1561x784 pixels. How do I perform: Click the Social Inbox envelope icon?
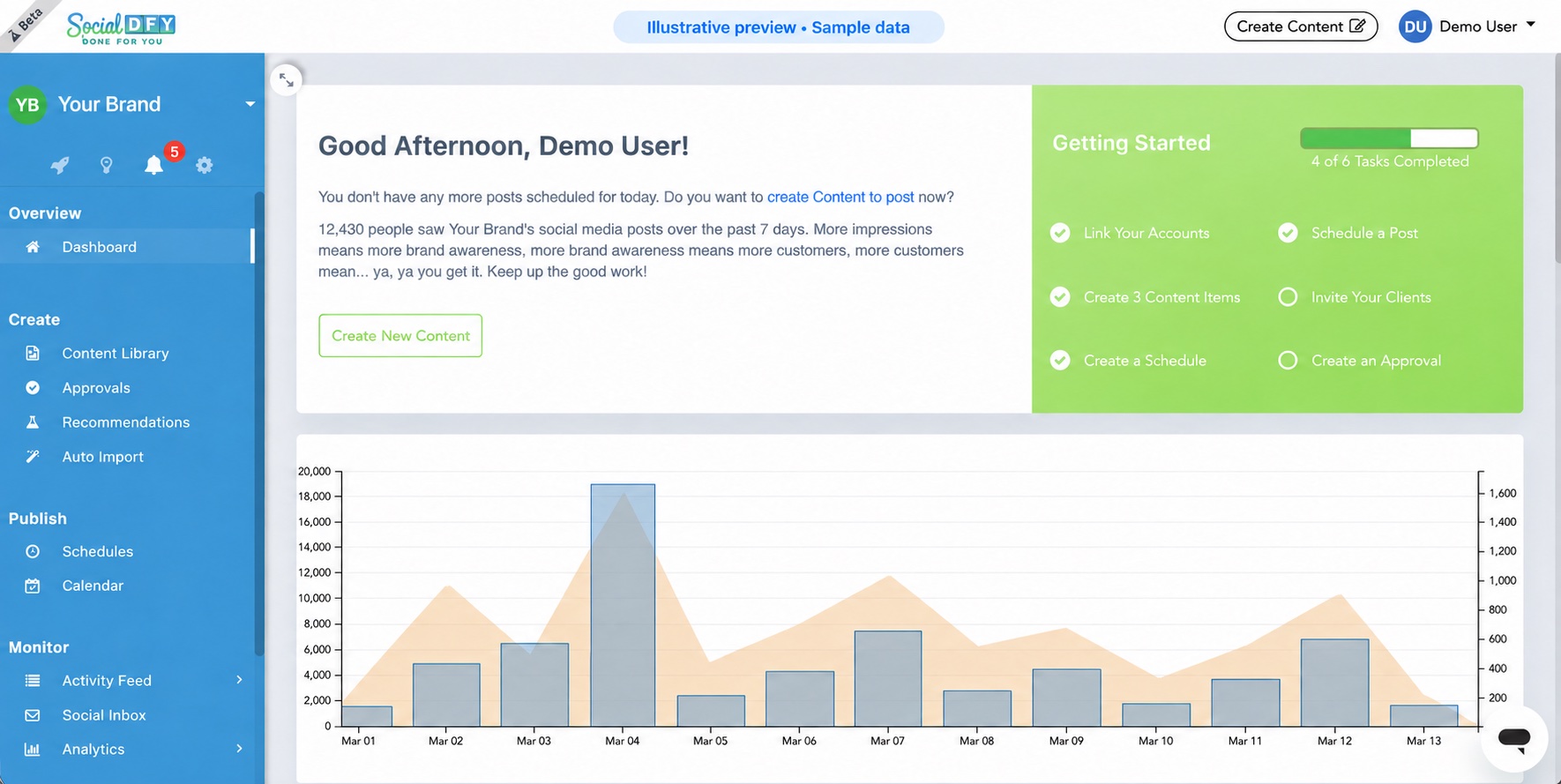[33, 715]
